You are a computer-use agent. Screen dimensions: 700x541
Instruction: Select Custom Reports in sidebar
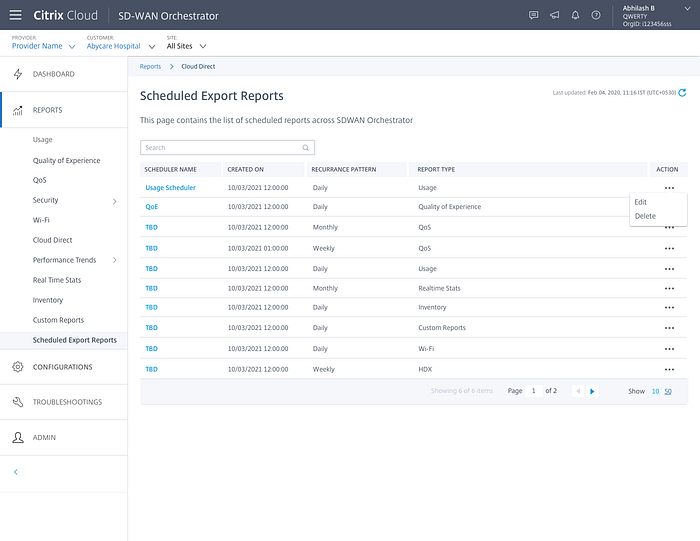tap(58, 320)
